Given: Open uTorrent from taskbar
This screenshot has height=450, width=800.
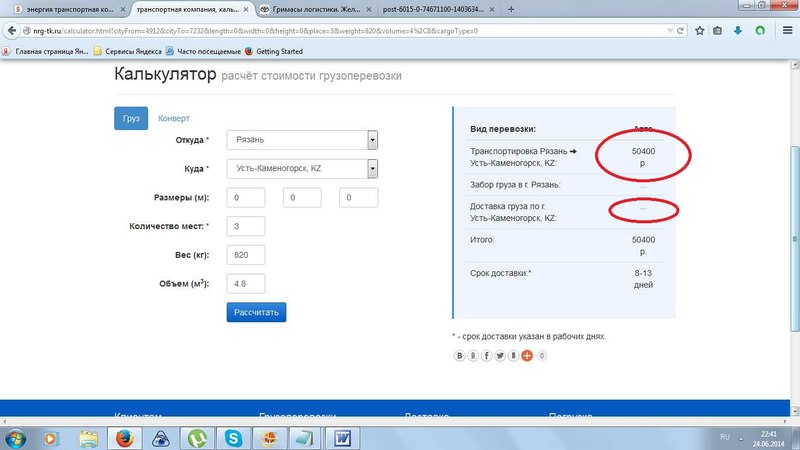Looking at the screenshot, I should [197, 439].
